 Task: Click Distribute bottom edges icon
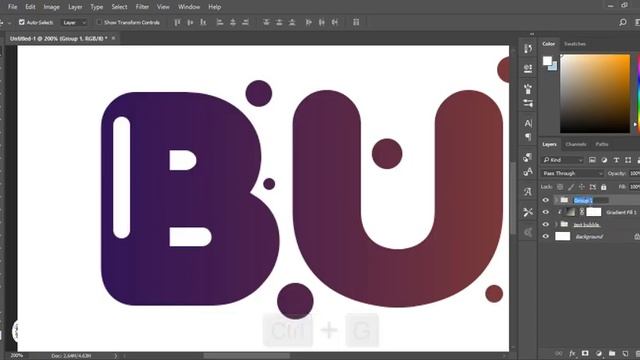[x=292, y=22]
